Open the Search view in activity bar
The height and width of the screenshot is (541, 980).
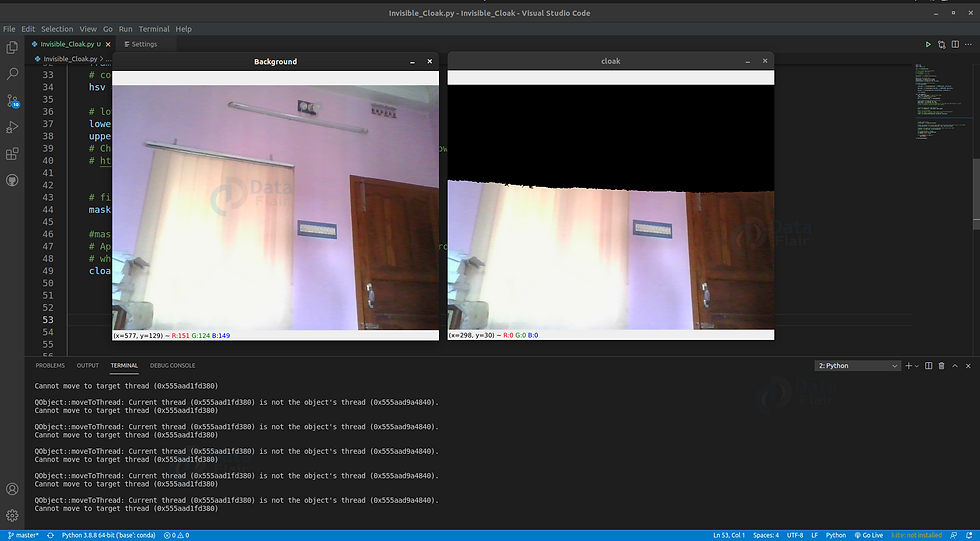coord(12,74)
